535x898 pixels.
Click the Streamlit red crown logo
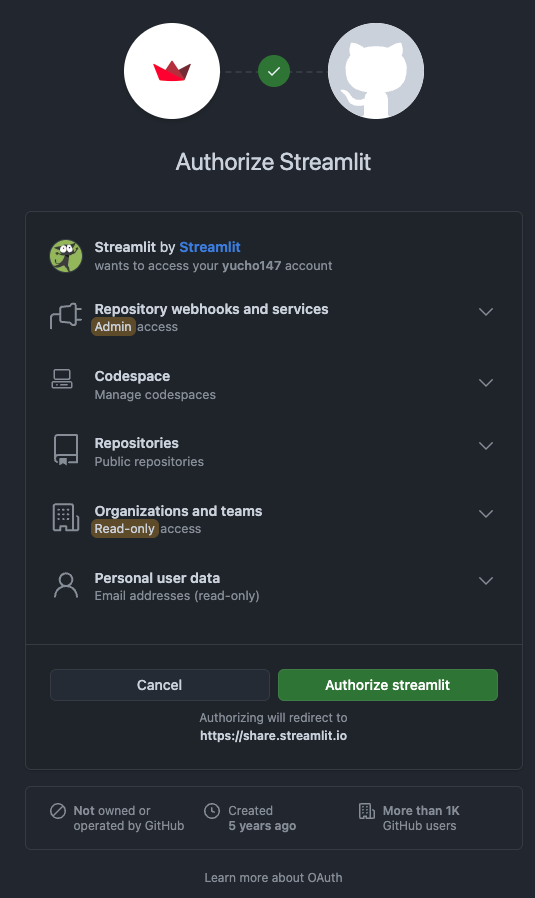click(x=172, y=71)
